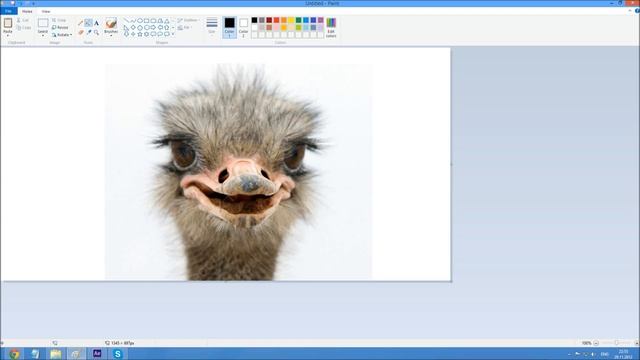Image resolution: width=640 pixels, height=360 pixels.
Task: Choose the Oval callout shape
Action: (x=160, y=34)
